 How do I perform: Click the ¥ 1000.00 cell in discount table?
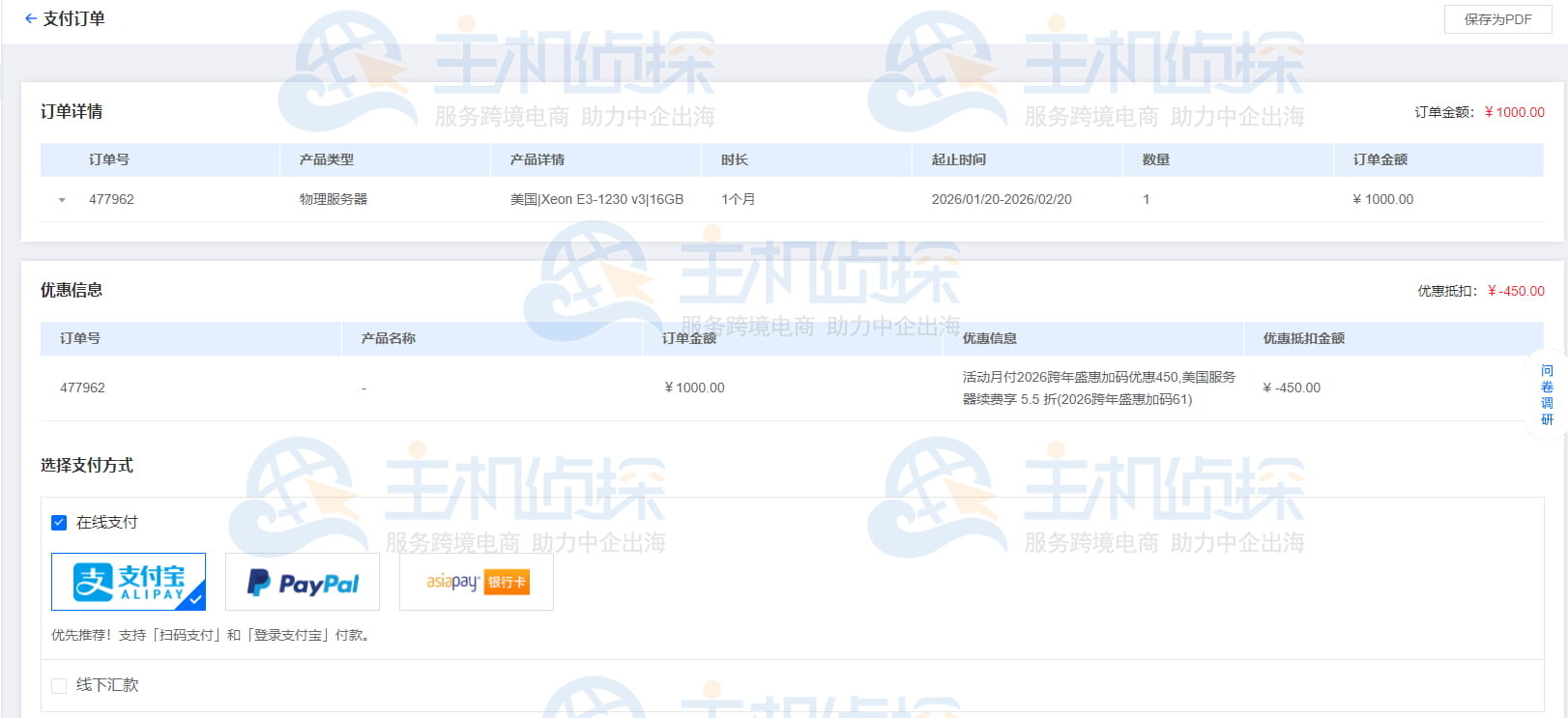[x=694, y=388]
